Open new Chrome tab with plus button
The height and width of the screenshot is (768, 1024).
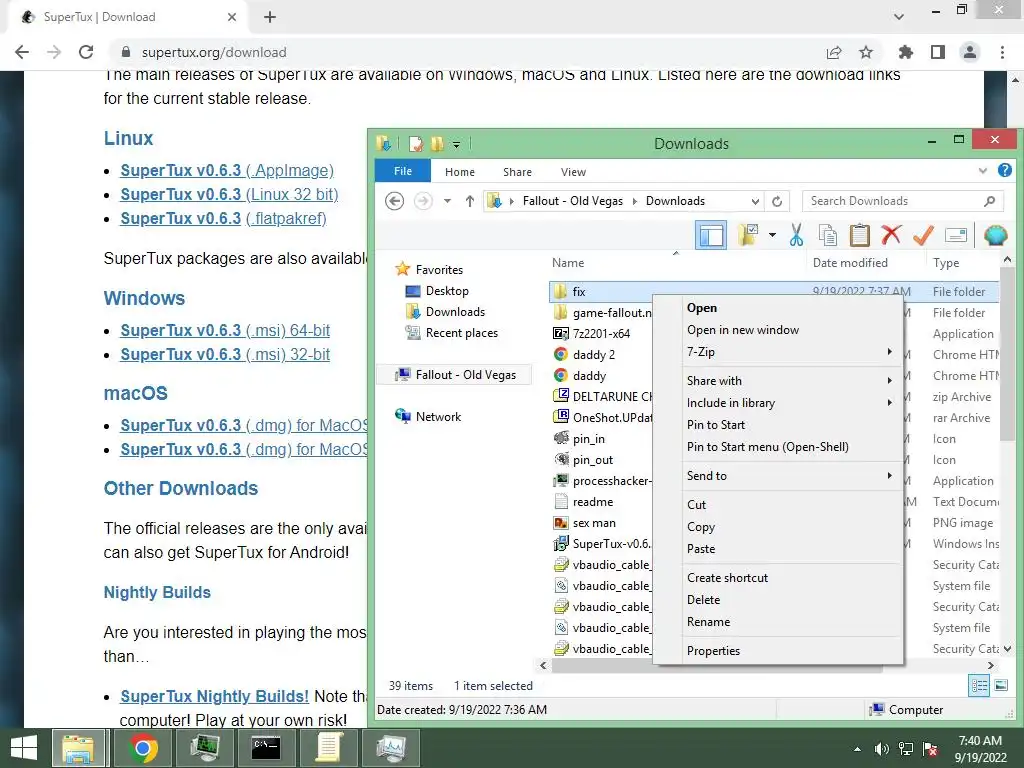pos(270,17)
